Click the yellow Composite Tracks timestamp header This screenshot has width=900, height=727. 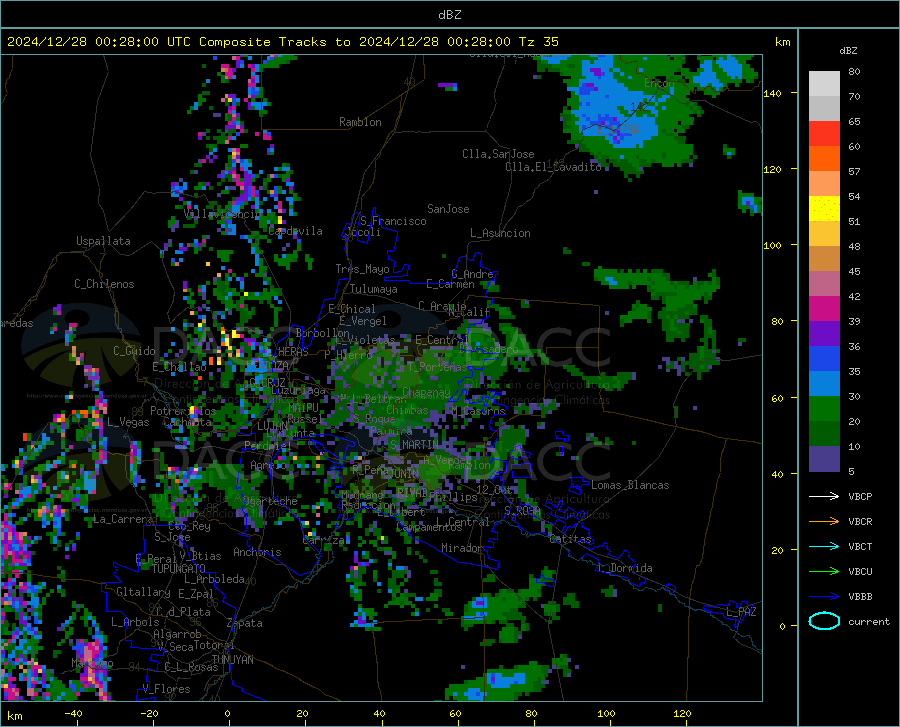coord(282,41)
